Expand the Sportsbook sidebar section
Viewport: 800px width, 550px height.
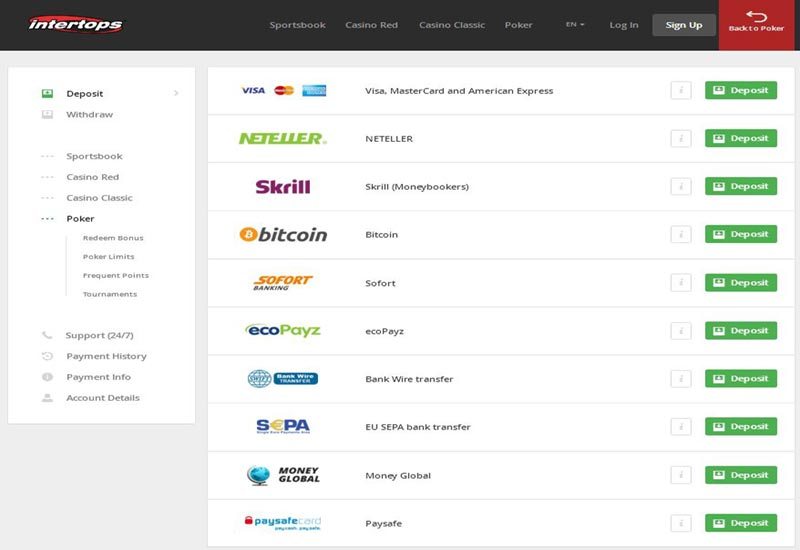coord(47,156)
